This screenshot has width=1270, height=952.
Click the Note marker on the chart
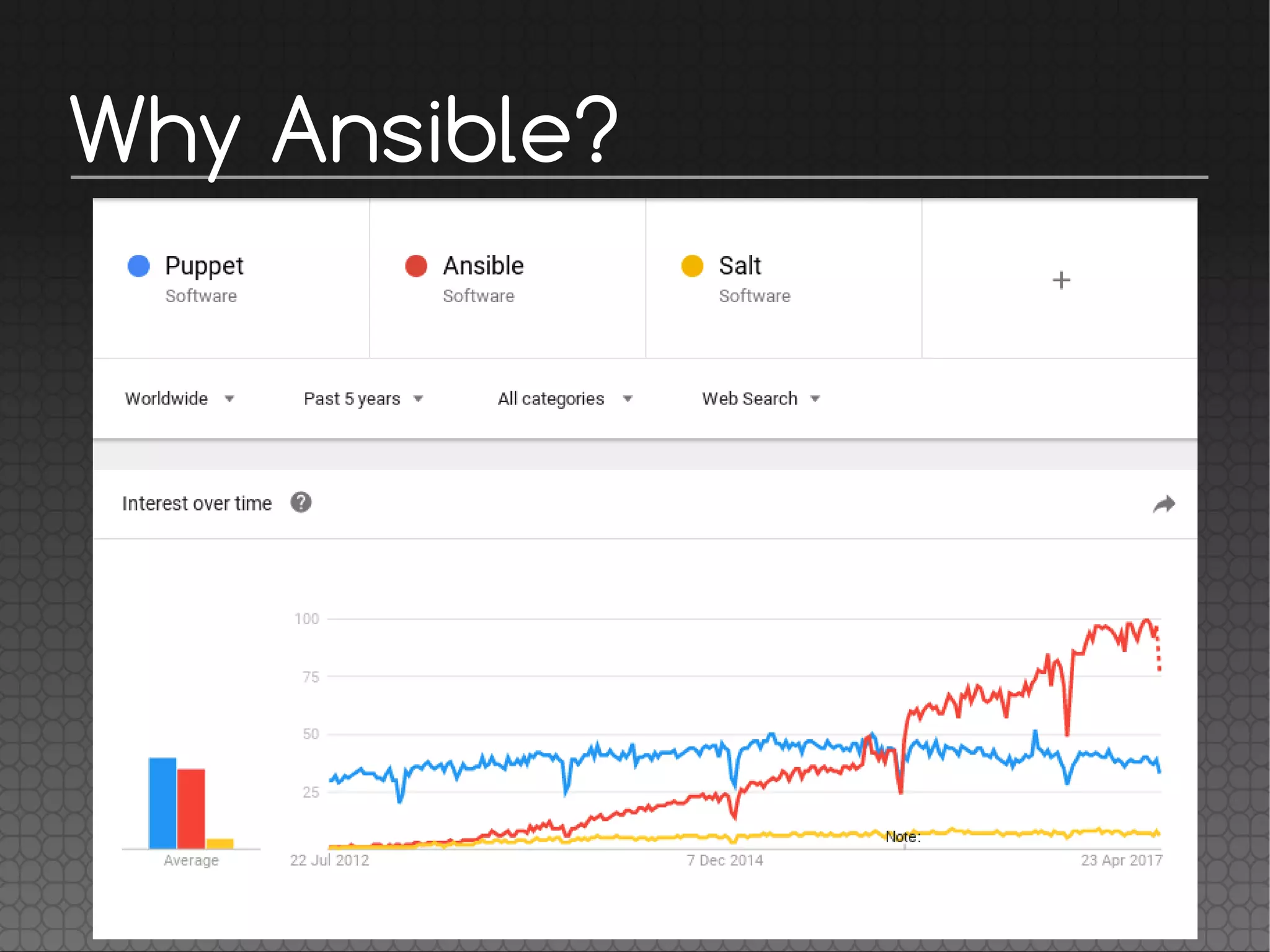903,837
